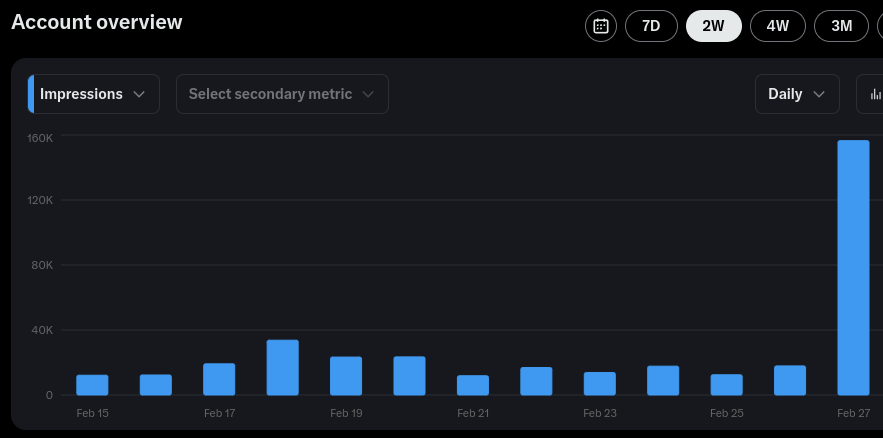Viewport: 883px width, 438px height.
Task: Select the 7D time range
Action: (651, 26)
